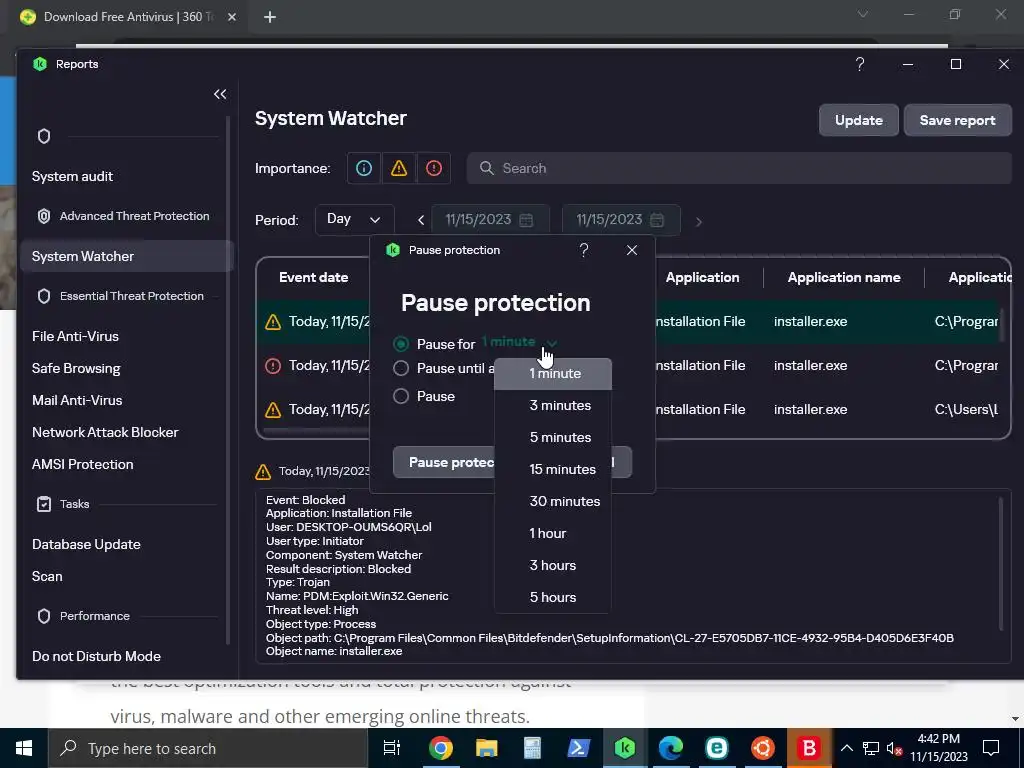Collapse the Reports sidebar with the double-chevron icon
1024x768 pixels.
point(220,94)
